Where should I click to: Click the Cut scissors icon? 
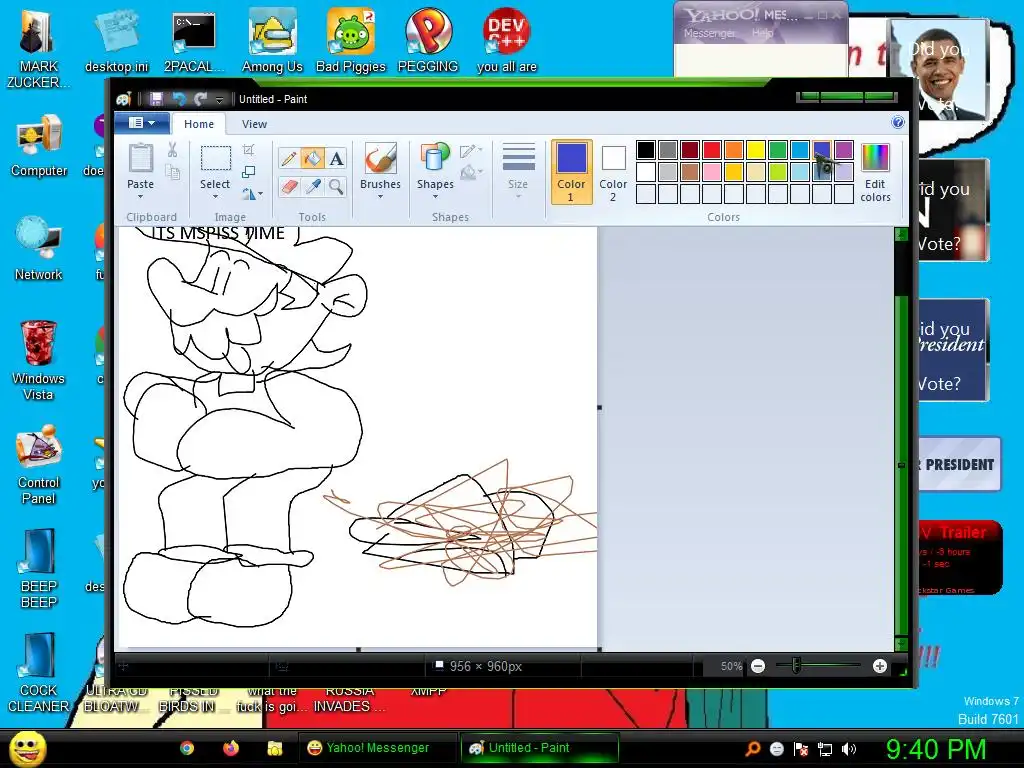[x=172, y=150]
